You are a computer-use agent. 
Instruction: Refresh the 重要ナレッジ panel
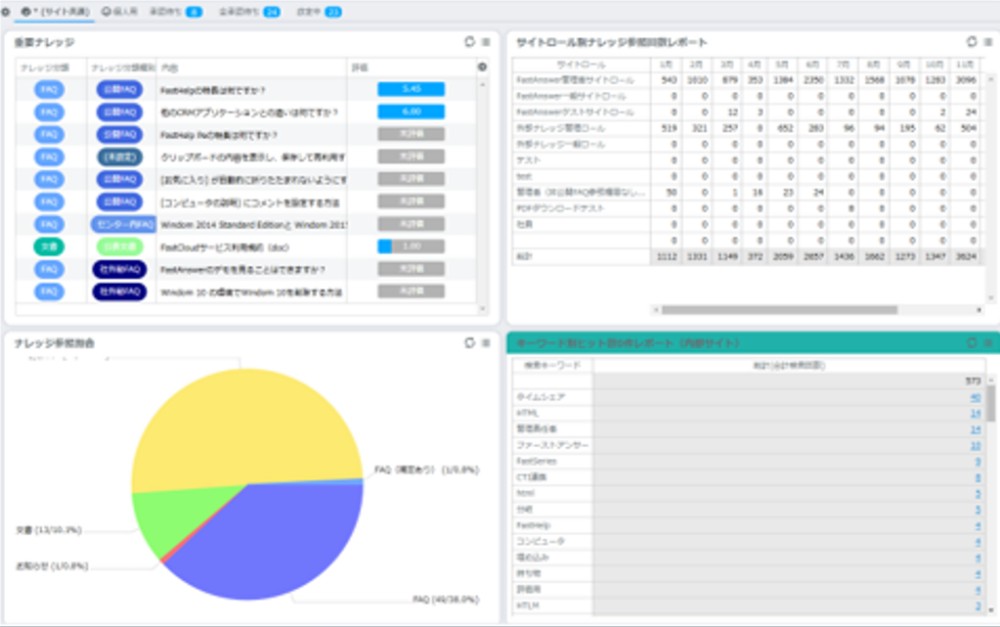click(470, 41)
